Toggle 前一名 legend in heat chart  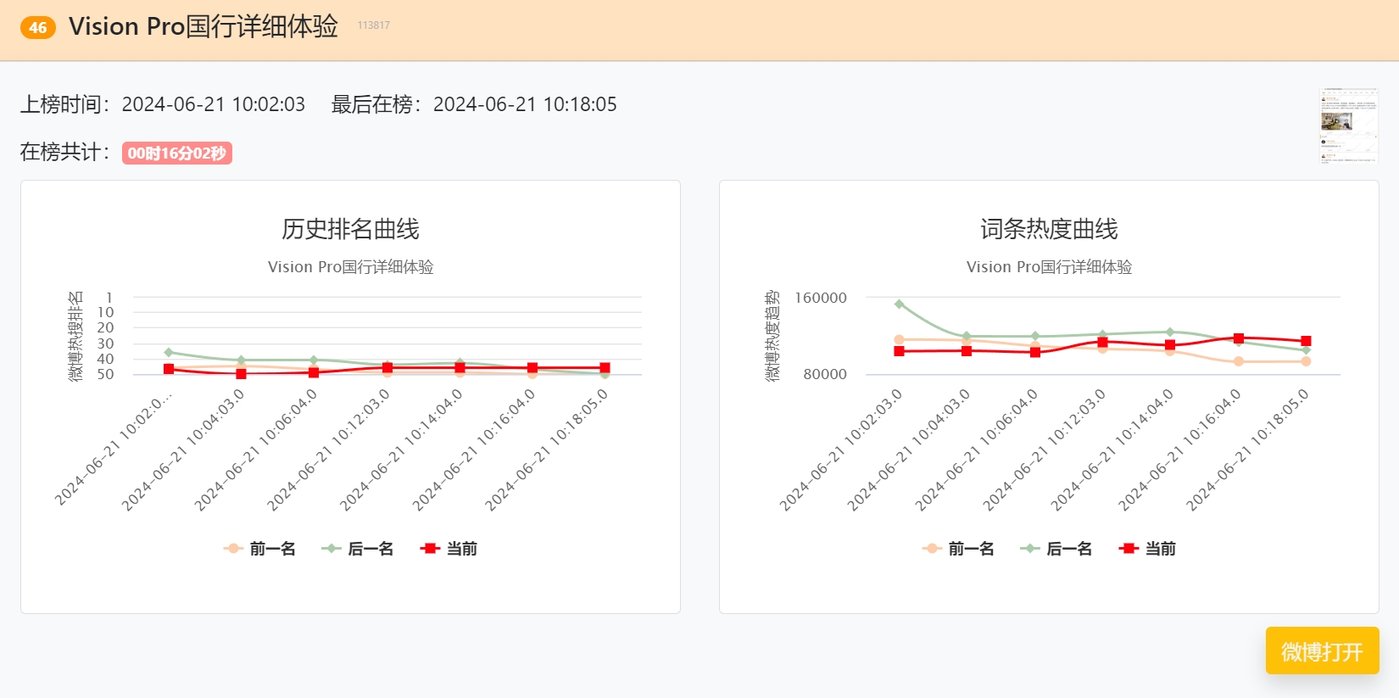tap(959, 548)
